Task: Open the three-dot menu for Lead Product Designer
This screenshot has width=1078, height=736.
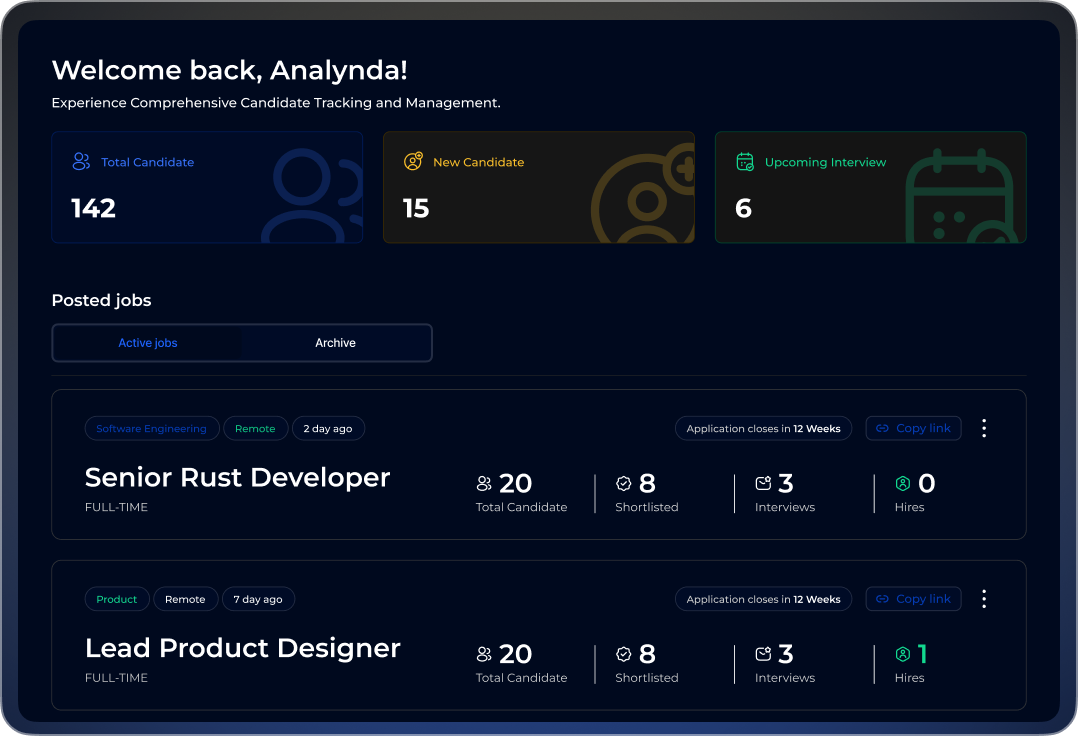Action: pyautogui.click(x=984, y=599)
